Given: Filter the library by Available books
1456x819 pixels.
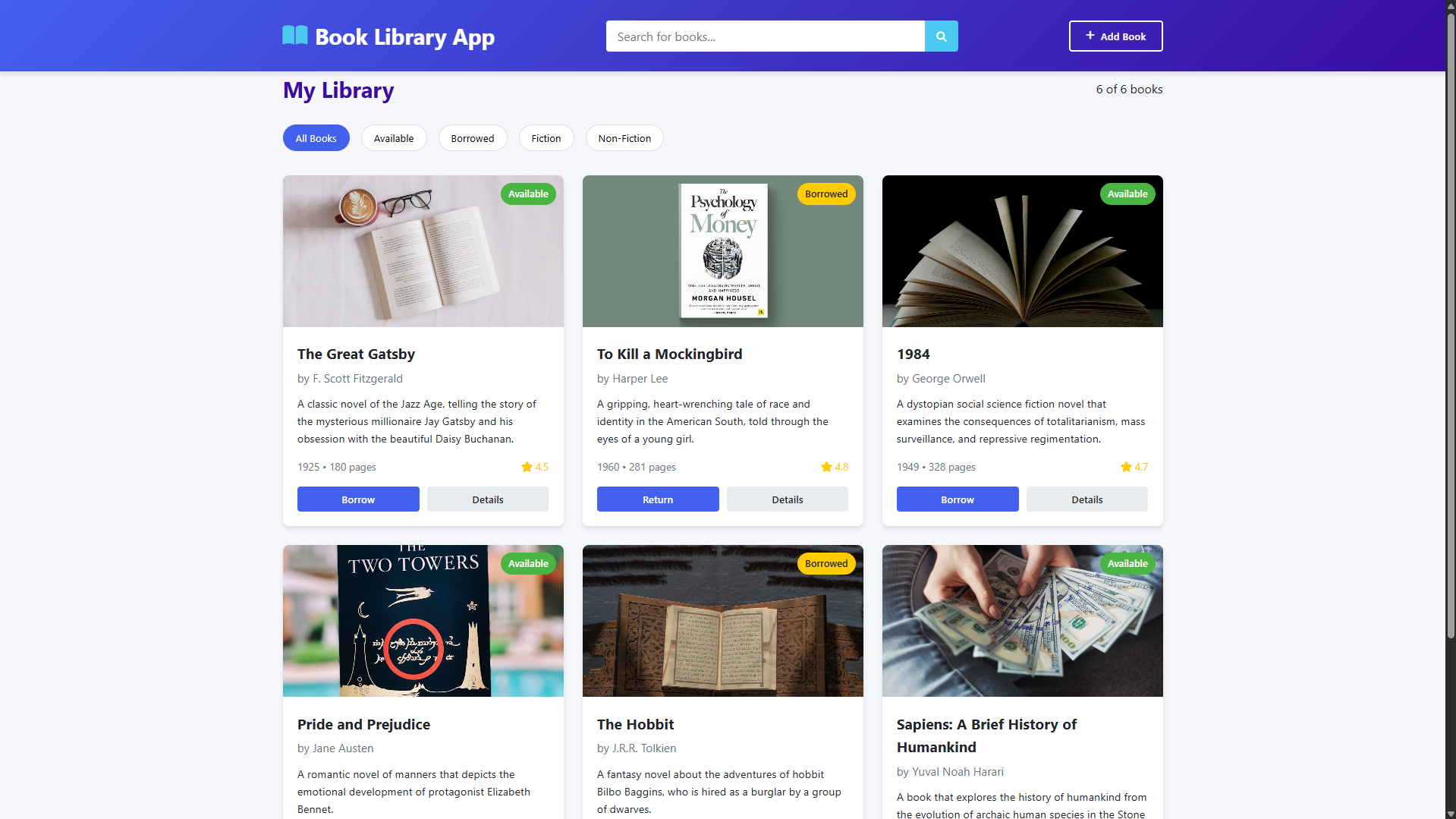Looking at the screenshot, I should pyautogui.click(x=394, y=138).
